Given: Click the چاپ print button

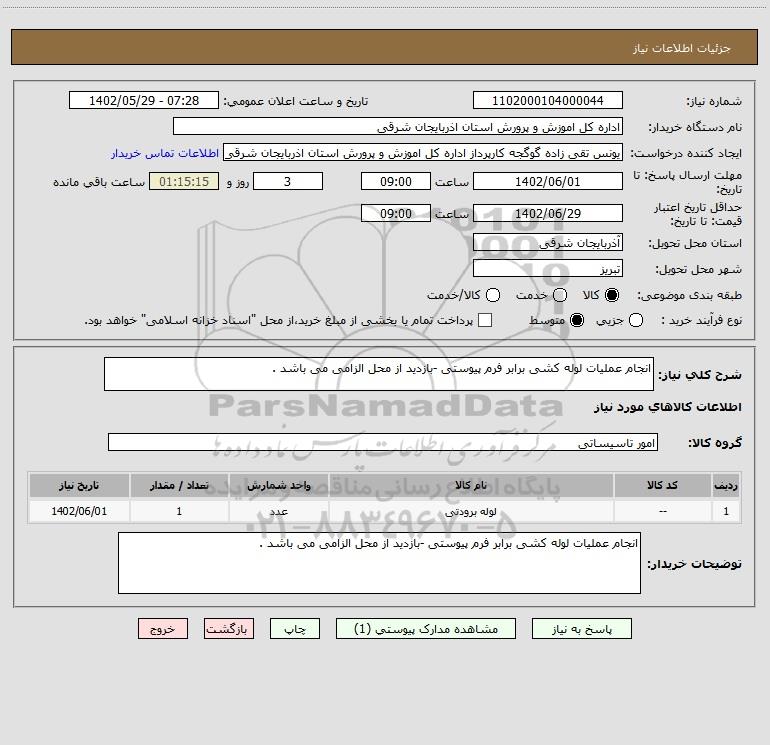Looking at the screenshot, I should [x=295, y=629].
